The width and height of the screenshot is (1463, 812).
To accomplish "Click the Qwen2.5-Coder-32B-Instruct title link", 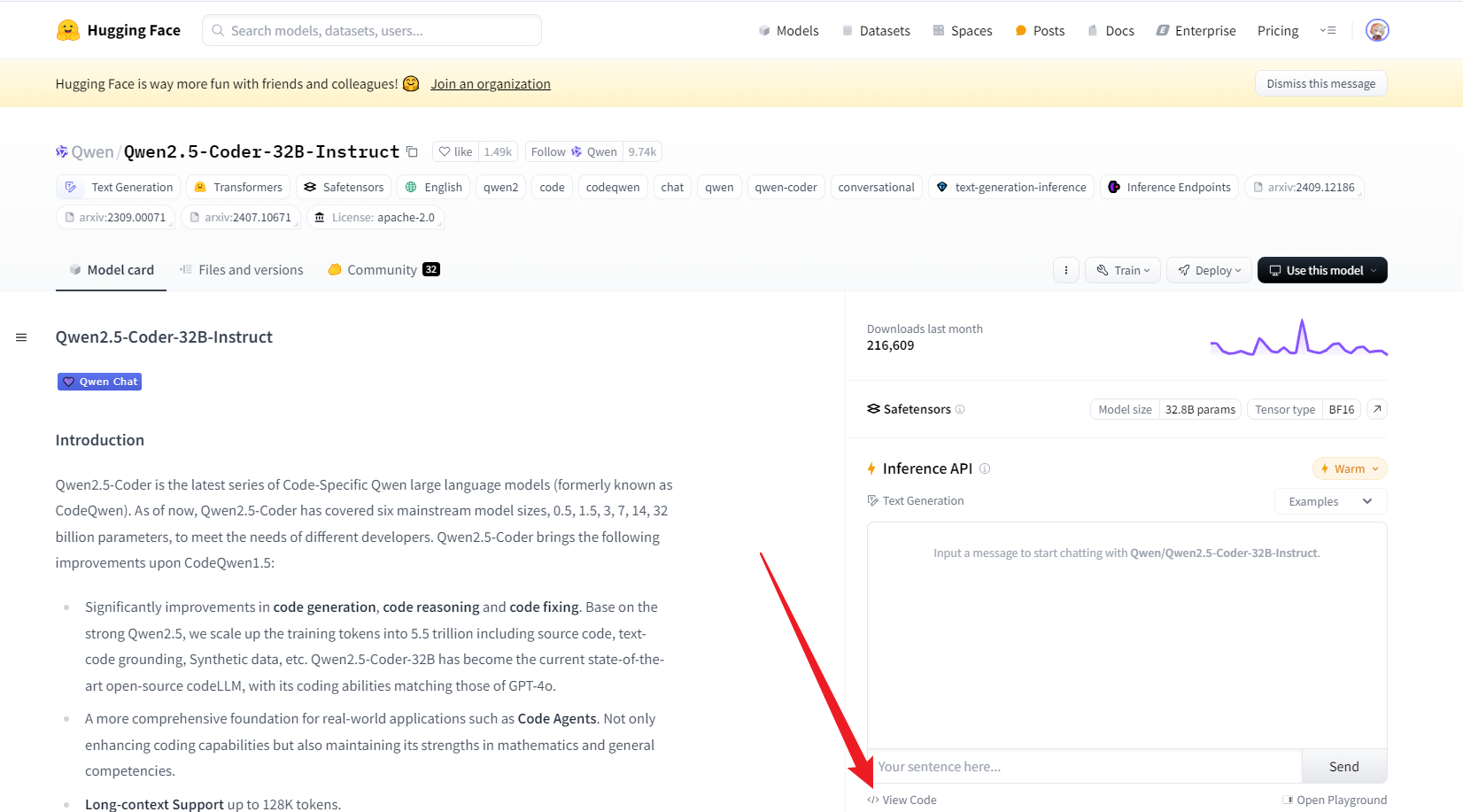I will tap(262, 151).
